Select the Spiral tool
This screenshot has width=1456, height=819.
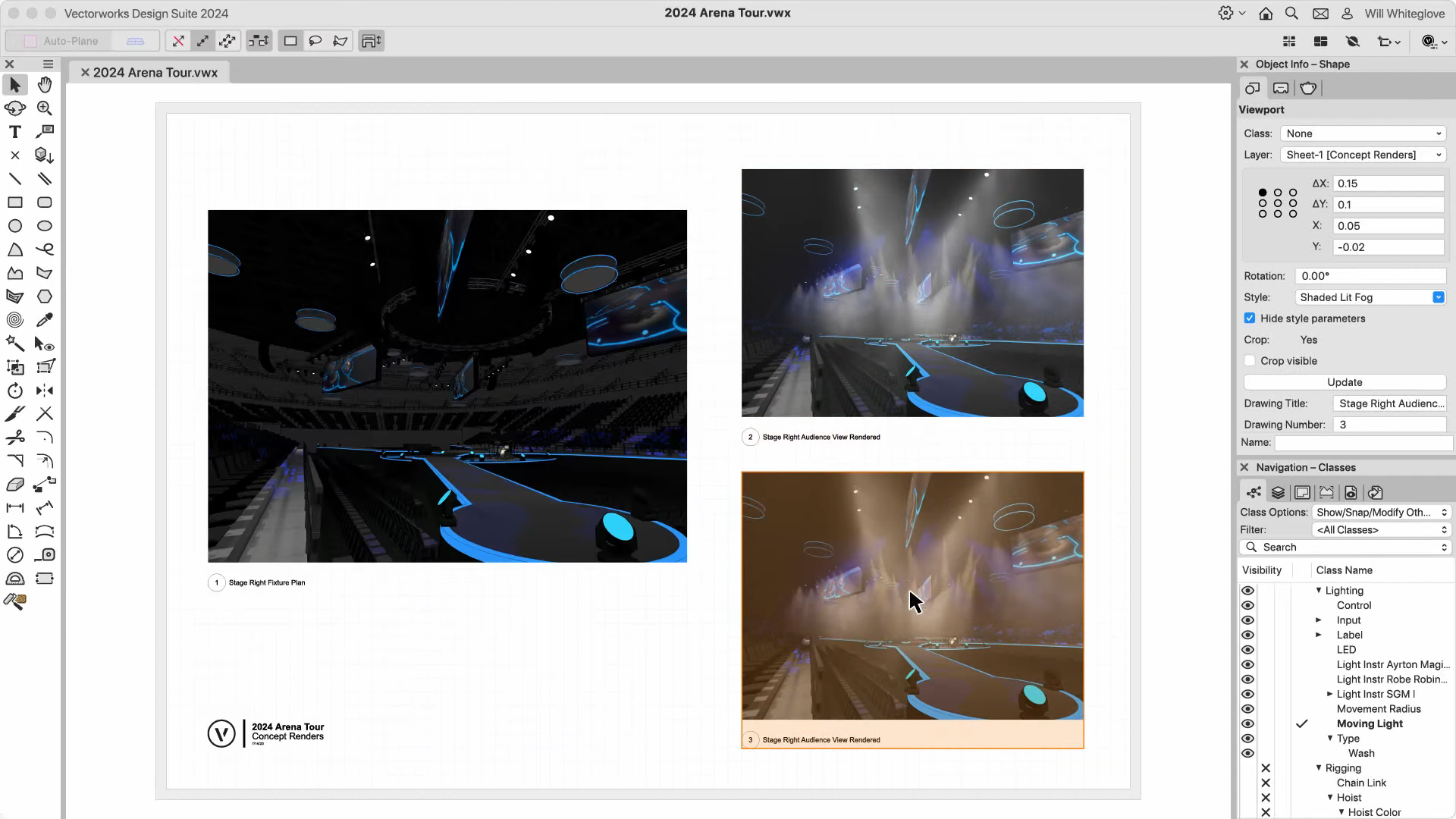(15, 320)
